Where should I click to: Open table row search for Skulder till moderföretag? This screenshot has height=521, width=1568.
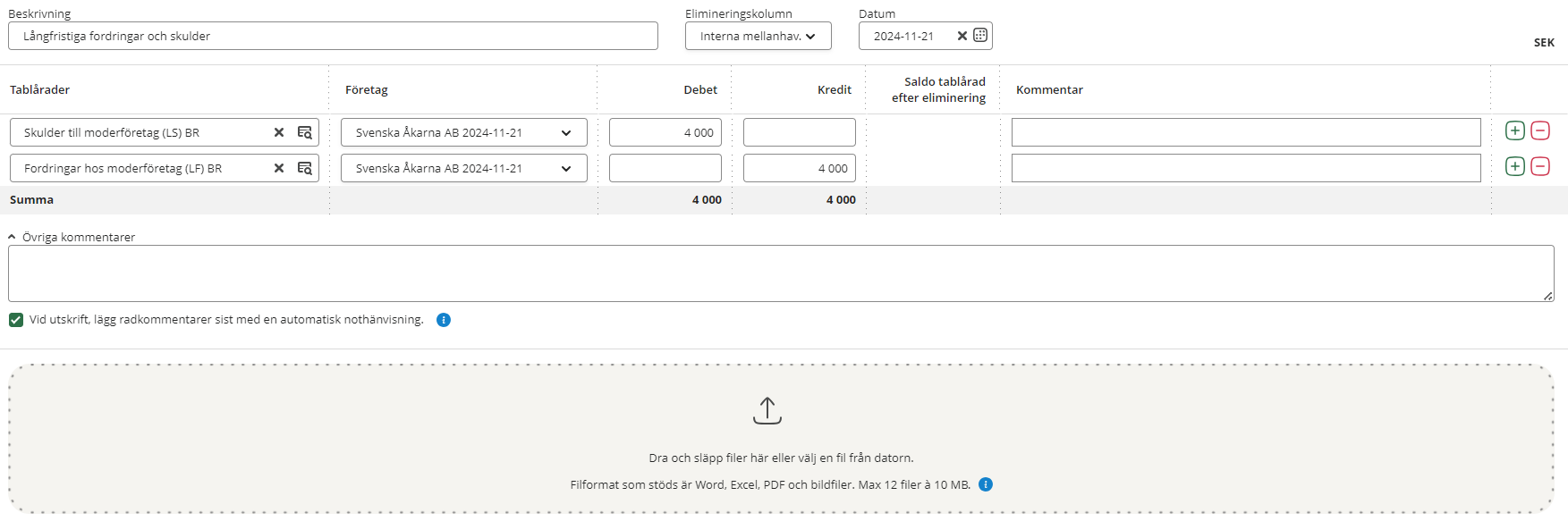tap(305, 132)
